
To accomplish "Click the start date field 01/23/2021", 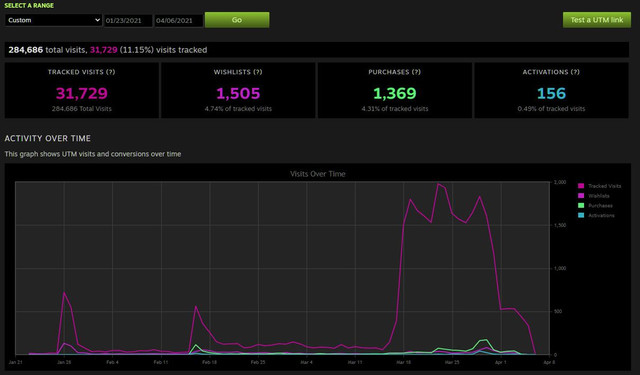I will pos(128,20).
